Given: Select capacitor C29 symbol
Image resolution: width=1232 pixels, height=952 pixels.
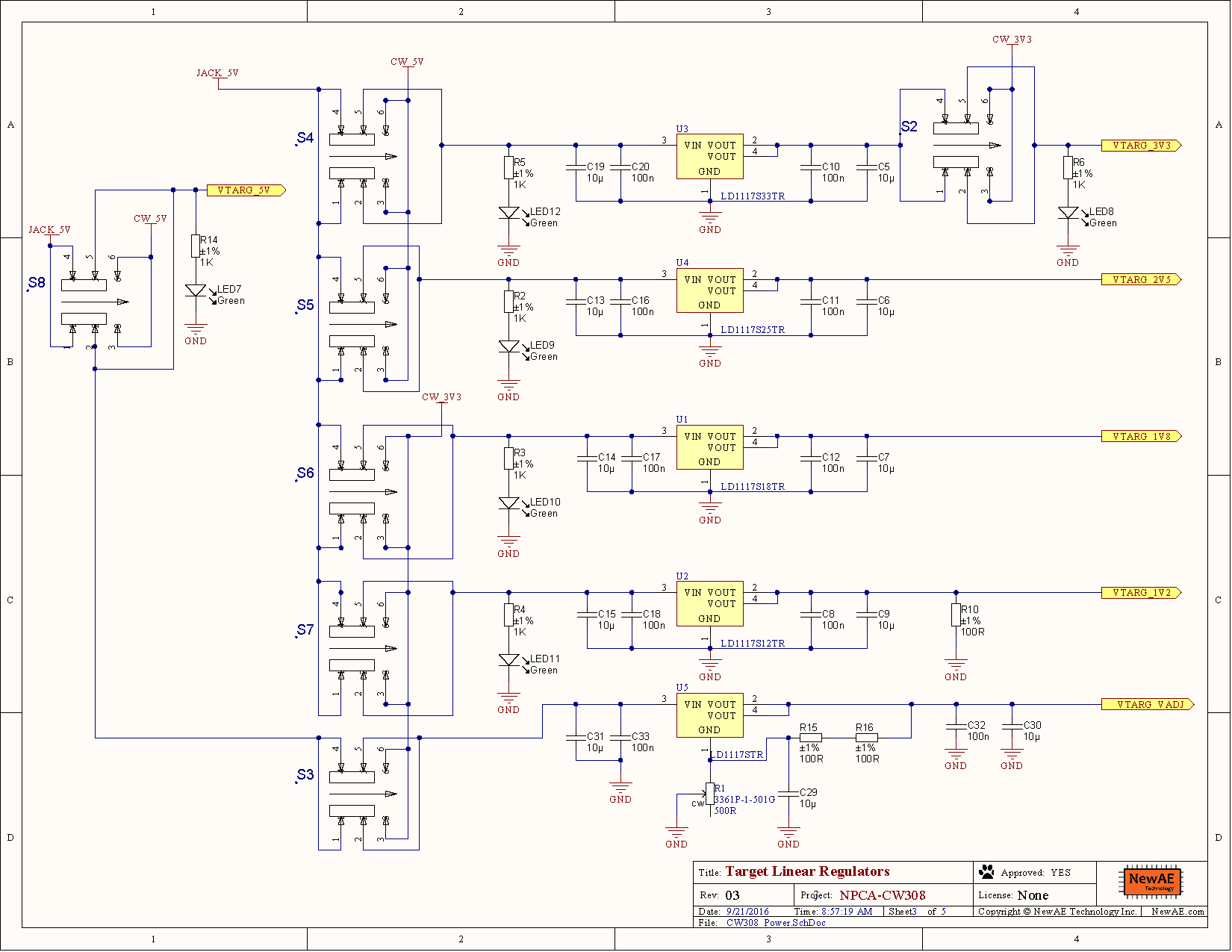Looking at the screenshot, I should [x=788, y=794].
